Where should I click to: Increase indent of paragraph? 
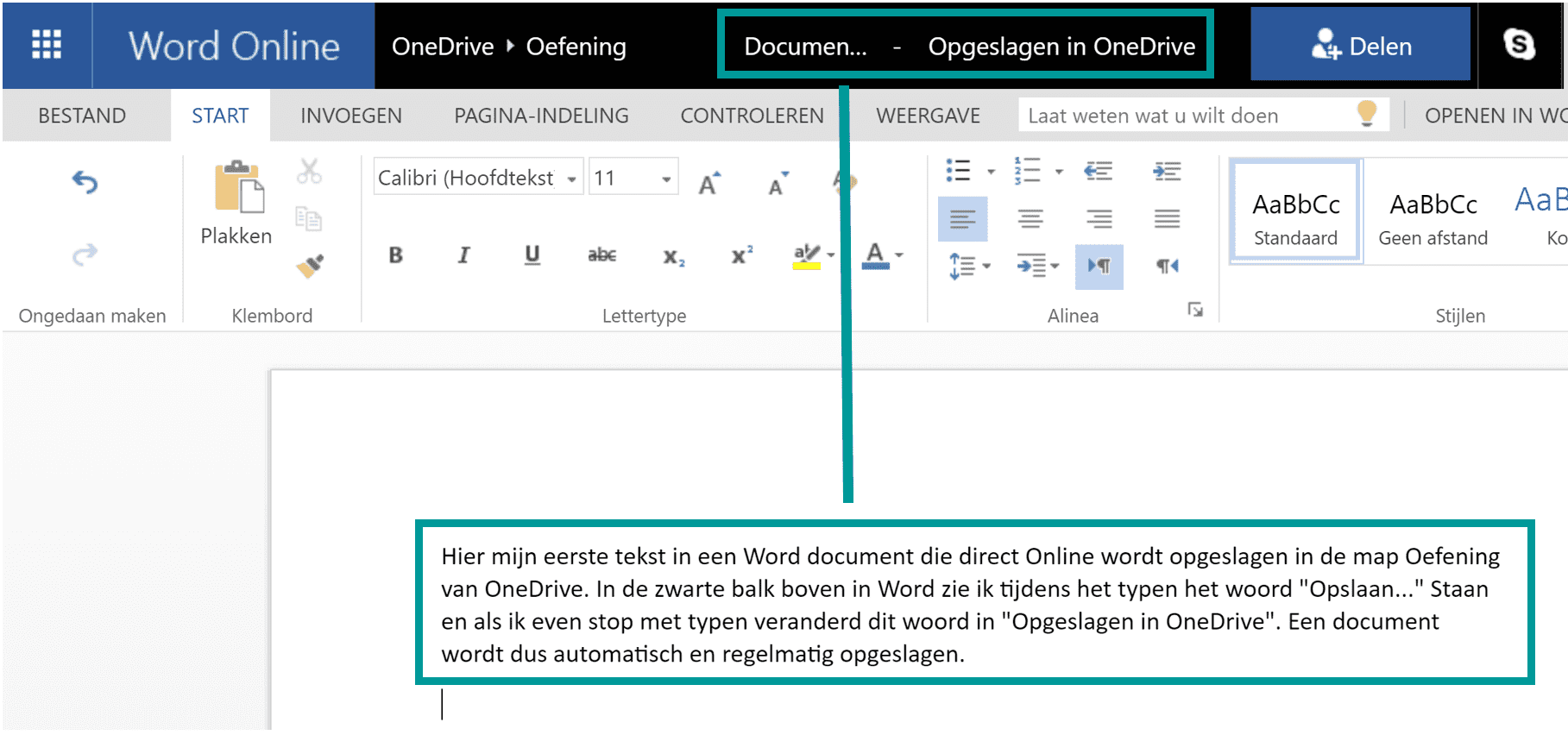click(1167, 171)
